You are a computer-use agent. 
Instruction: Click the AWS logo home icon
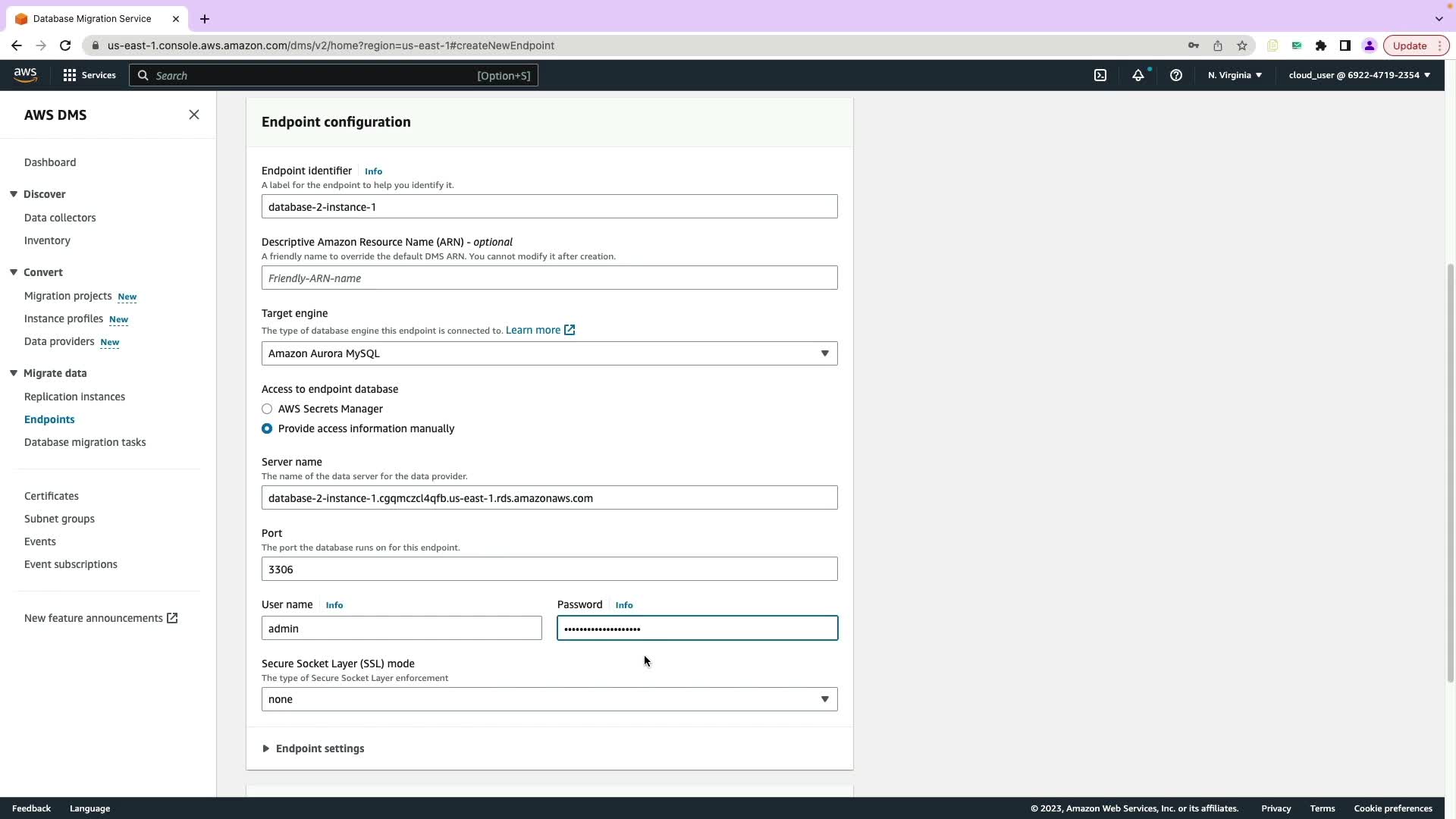(x=25, y=74)
